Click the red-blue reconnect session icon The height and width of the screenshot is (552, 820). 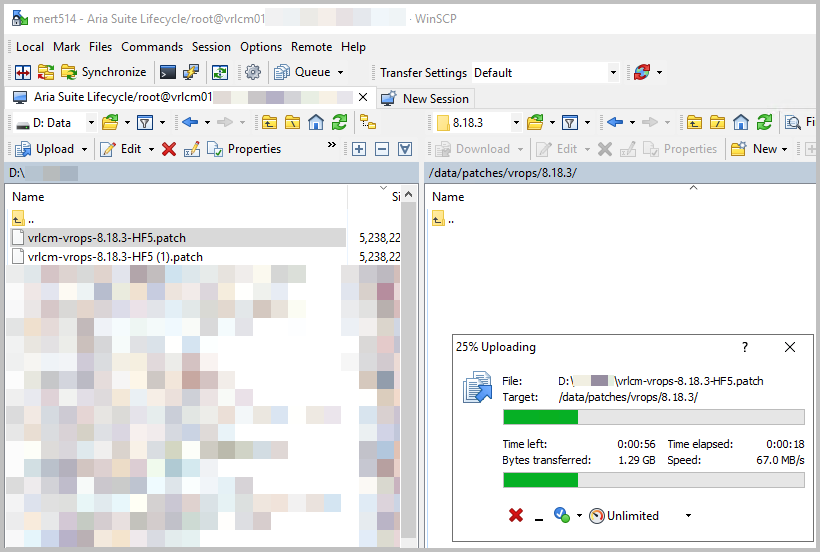point(642,72)
